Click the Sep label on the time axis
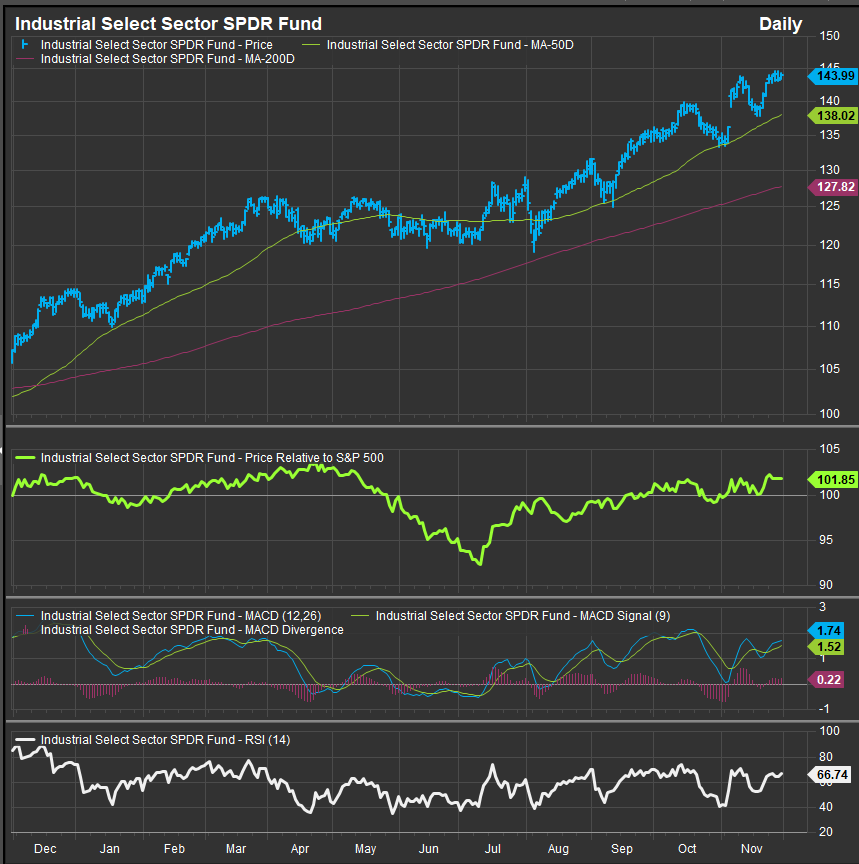859x864 pixels. coord(622,849)
